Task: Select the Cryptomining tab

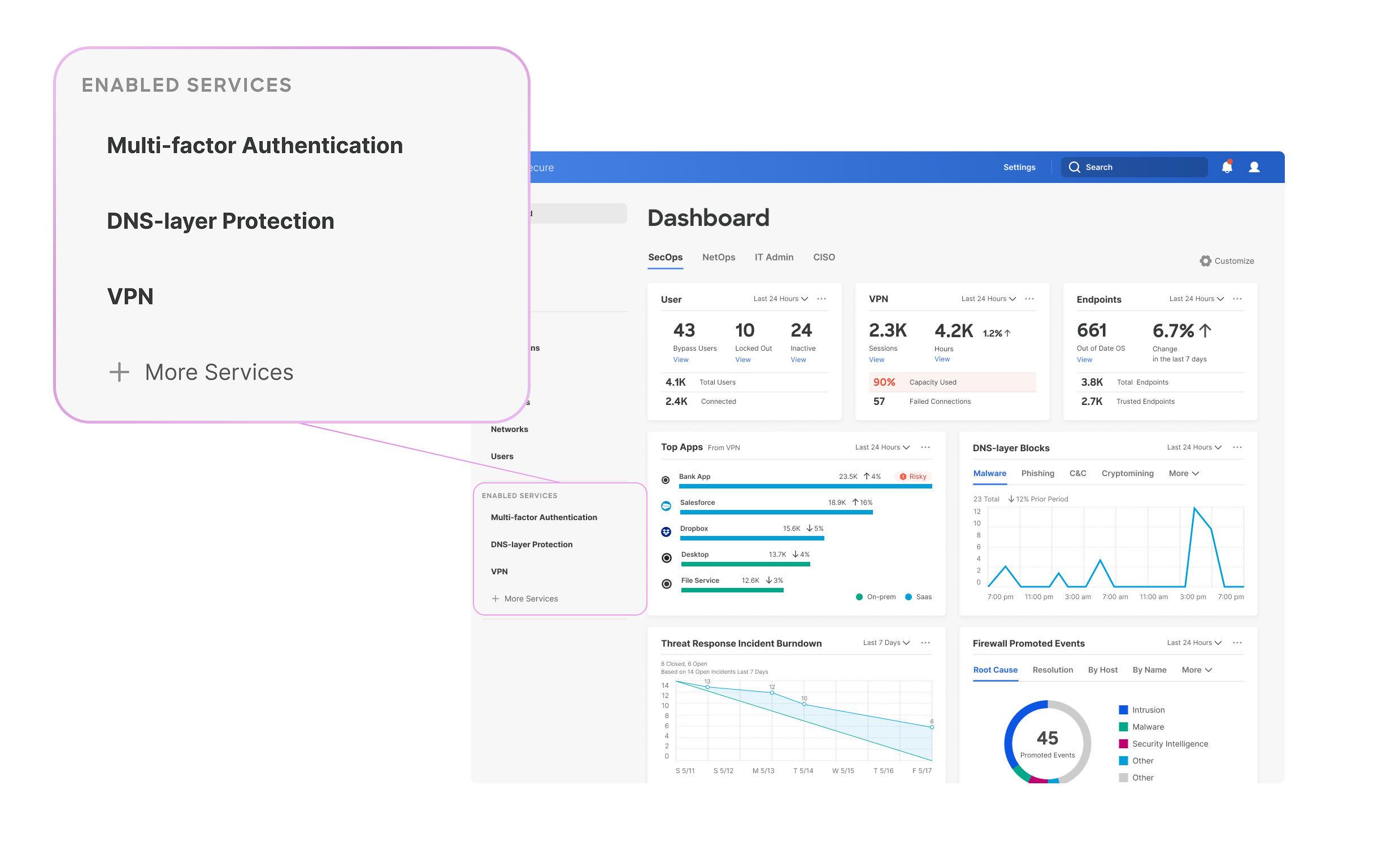Action: pyautogui.click(x=1128, y=474)
